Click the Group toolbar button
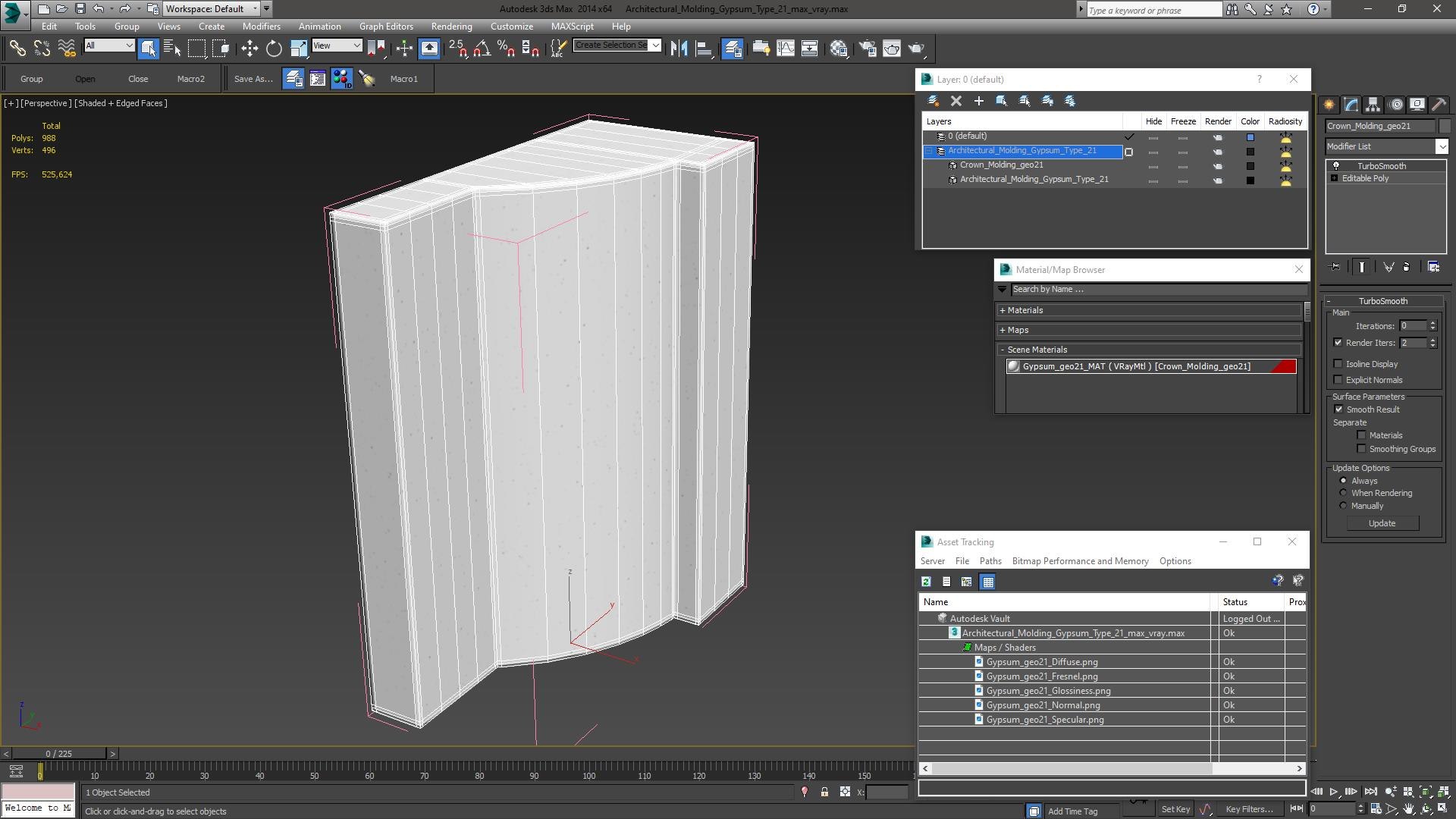 click(x=31, y=79)
